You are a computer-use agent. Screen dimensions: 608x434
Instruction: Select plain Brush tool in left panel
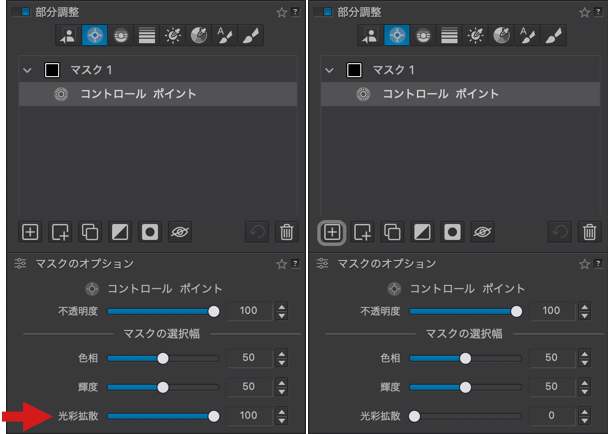pyautogui.click(x=250, y=36)
